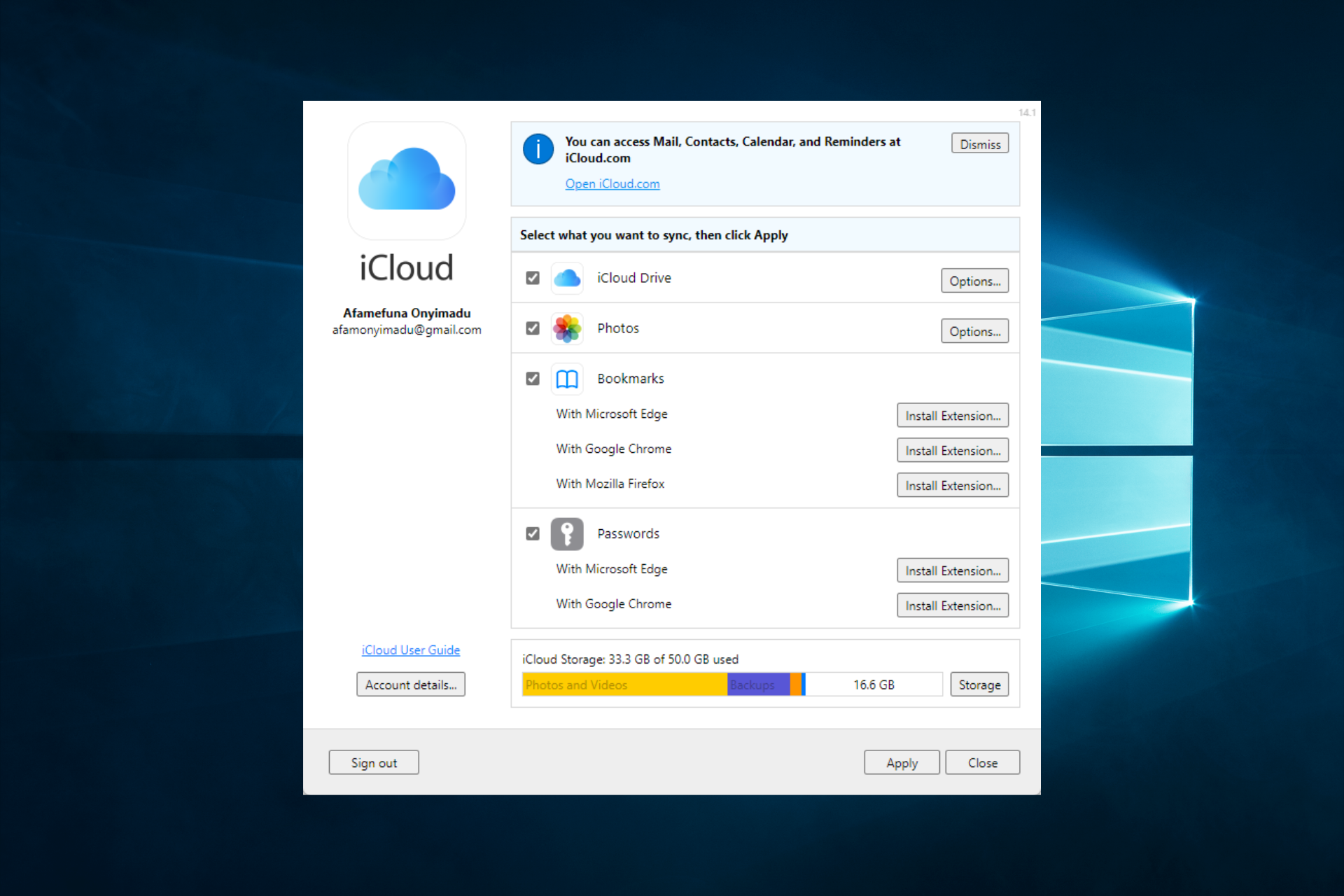Click the iCloud Storage usage text
Screen dimensions: 1344x896
click(x=630, y=659)
